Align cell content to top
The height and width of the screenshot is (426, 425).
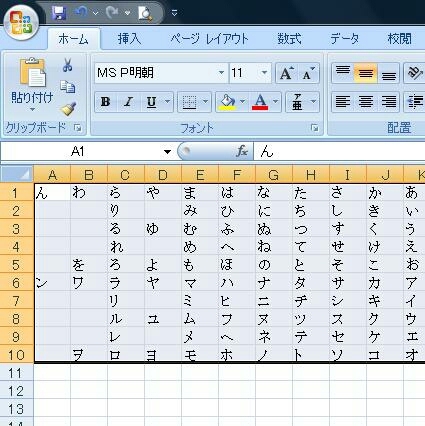[x=343, y=73]
